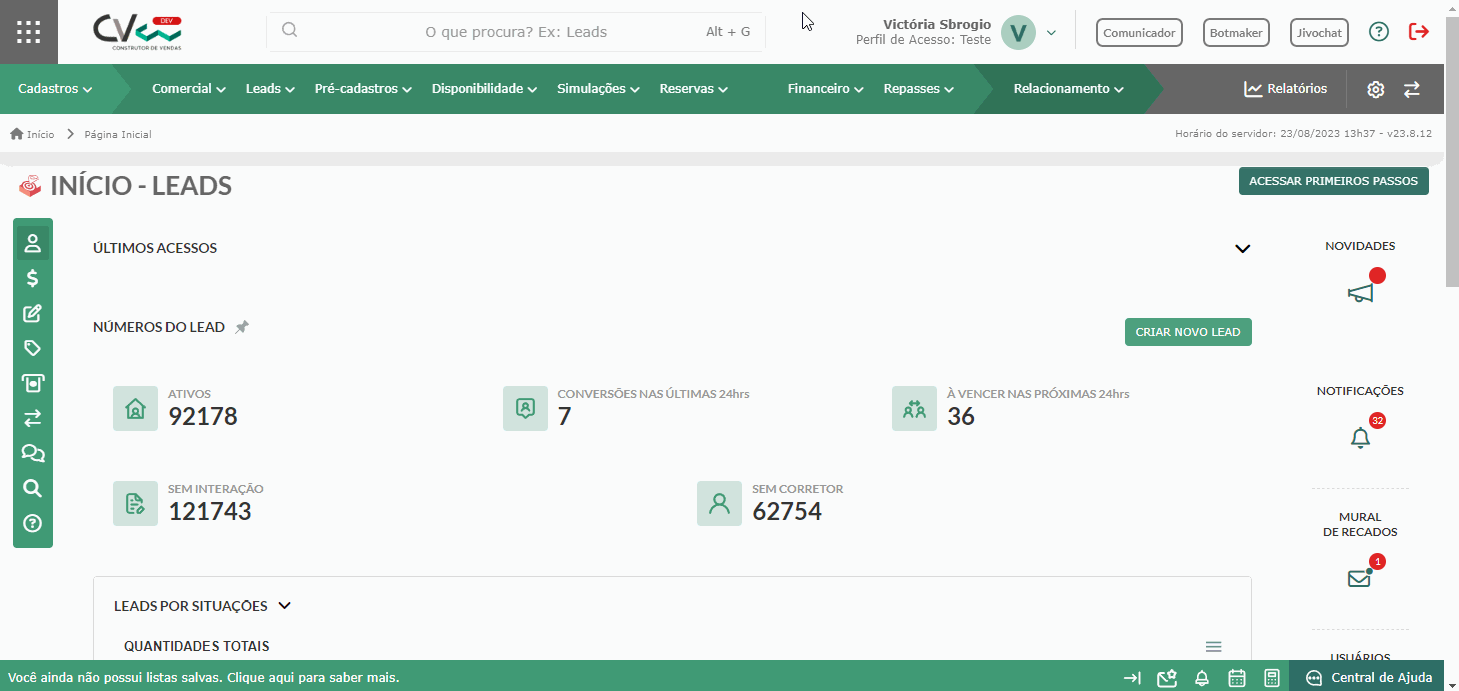Select the chat bubbles icon in left sidebar

pos(33,453)
